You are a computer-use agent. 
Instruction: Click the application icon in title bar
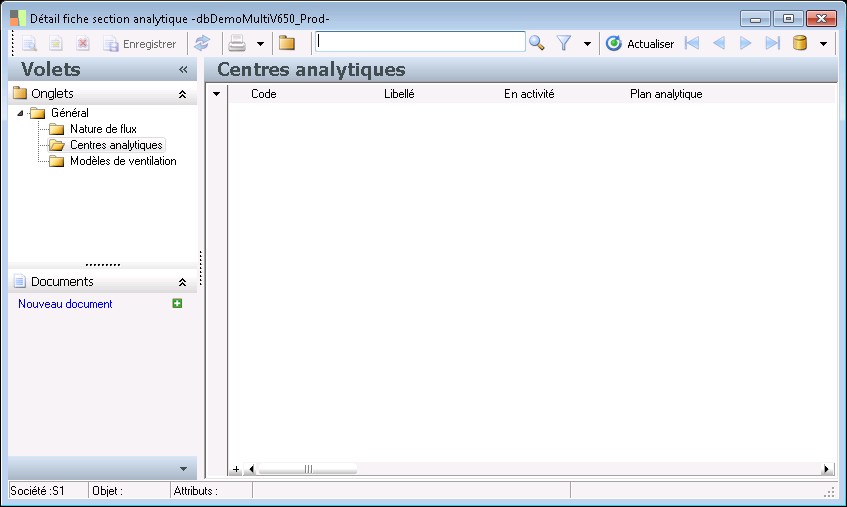[18, 18]
